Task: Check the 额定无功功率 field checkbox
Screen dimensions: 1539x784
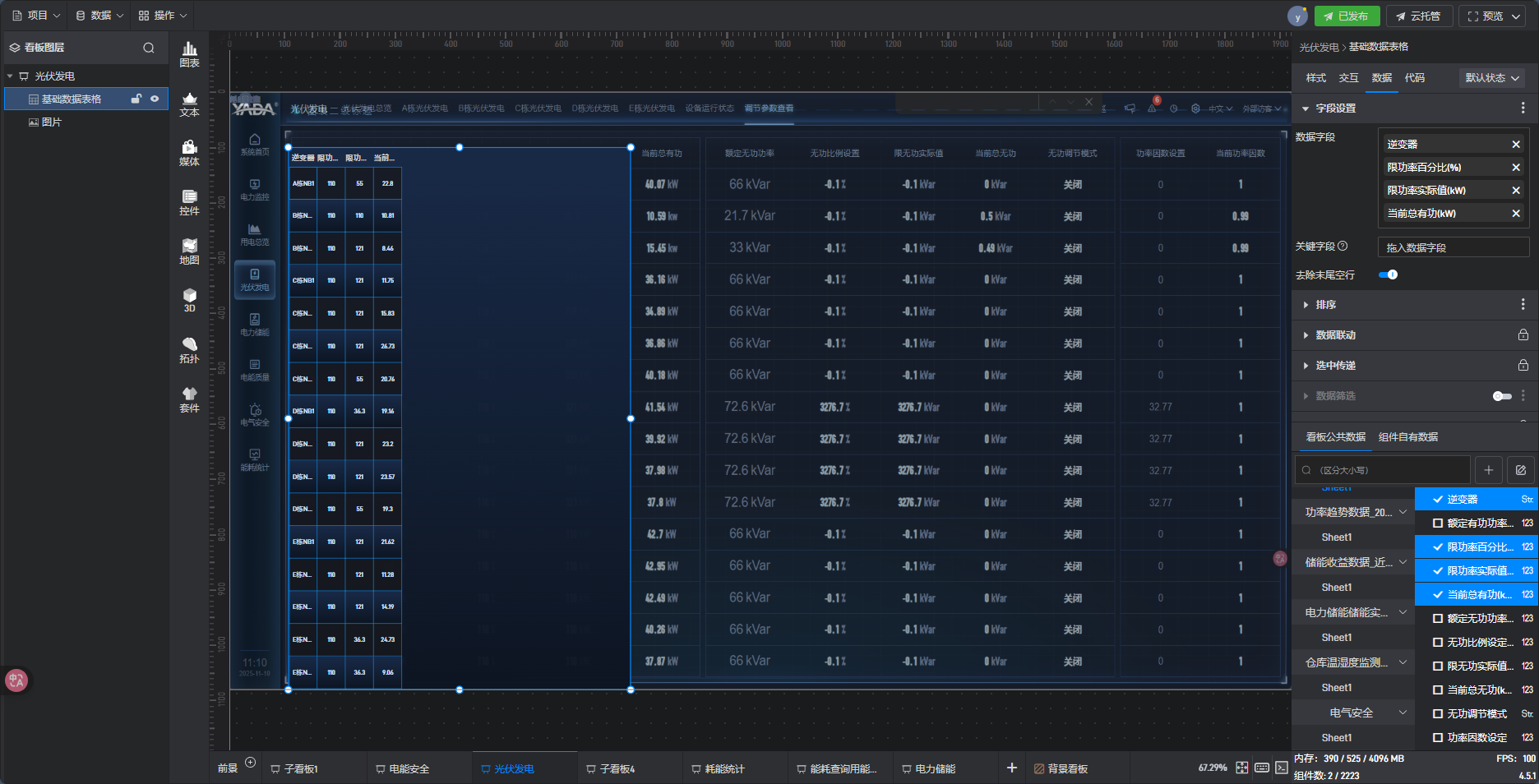Action: 1438,619
